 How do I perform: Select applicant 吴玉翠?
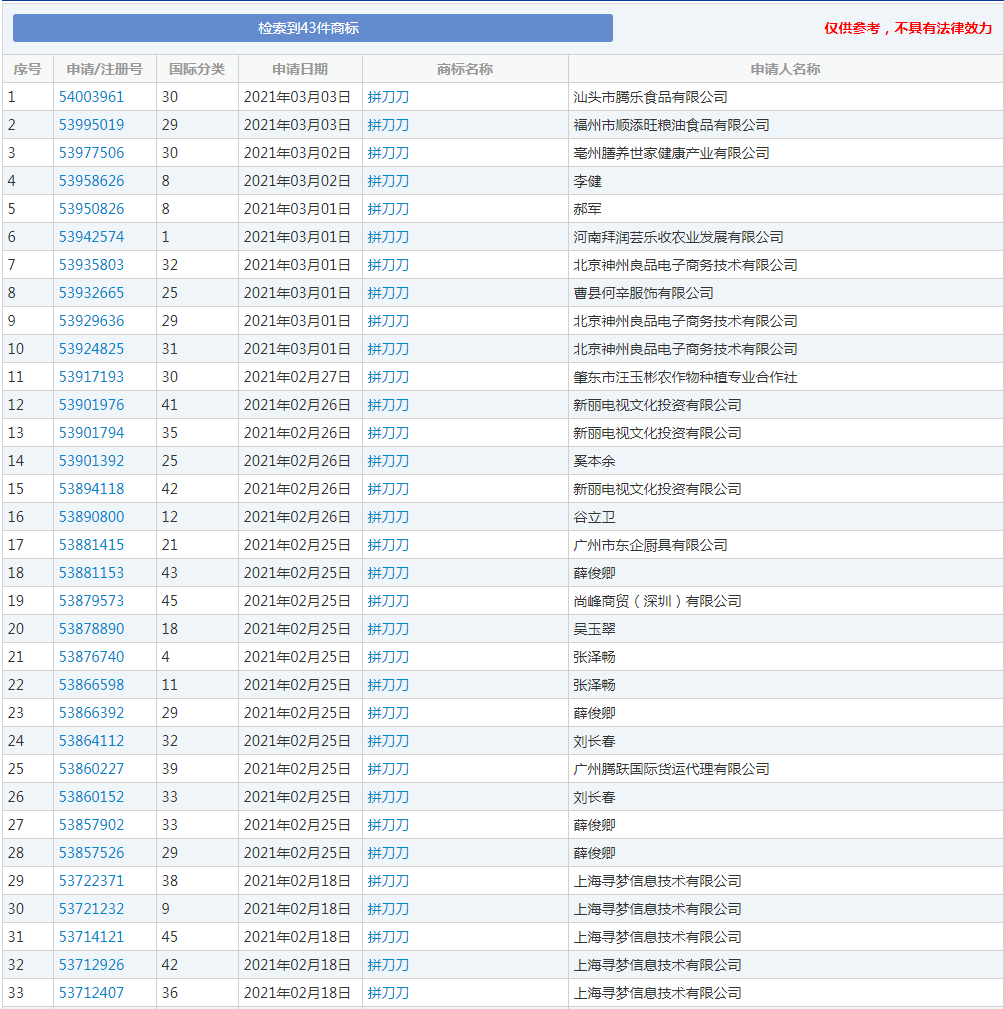[x=595, y=629]
